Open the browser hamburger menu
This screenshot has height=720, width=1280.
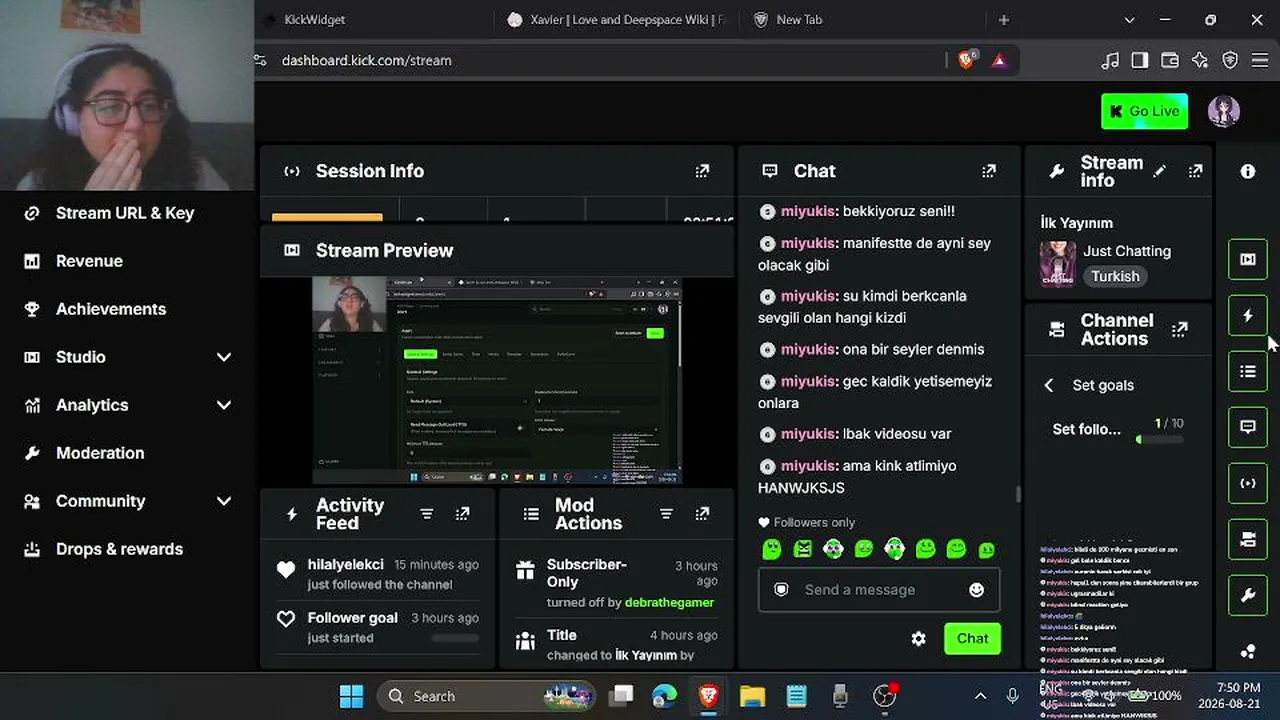pyautogui.click(x=1261, y=61)
